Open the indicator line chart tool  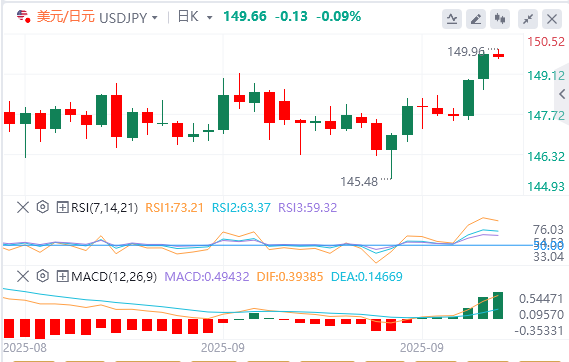(x=452, y=19)
